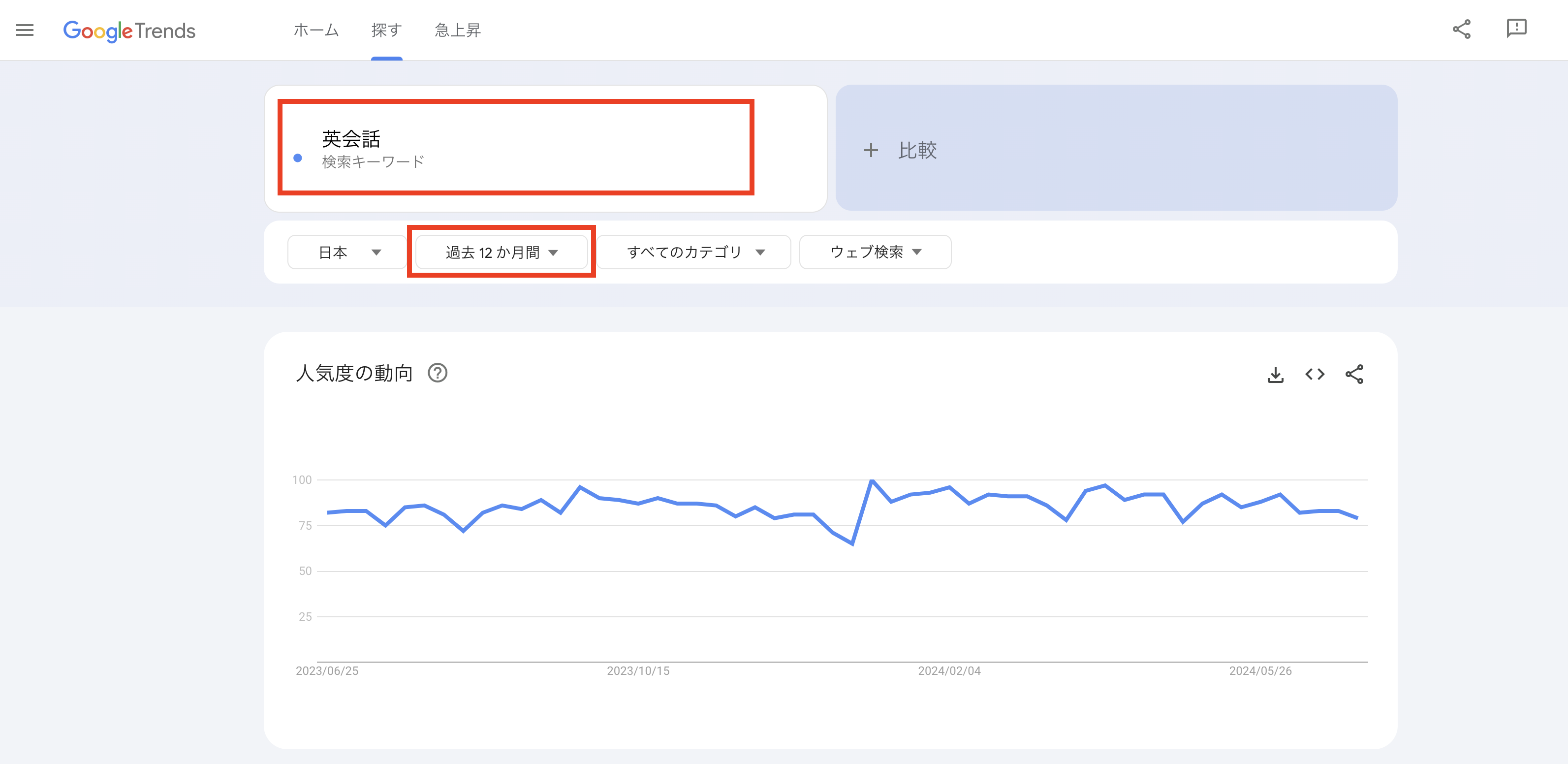Go to the ホーム tab

coord(316,30)
